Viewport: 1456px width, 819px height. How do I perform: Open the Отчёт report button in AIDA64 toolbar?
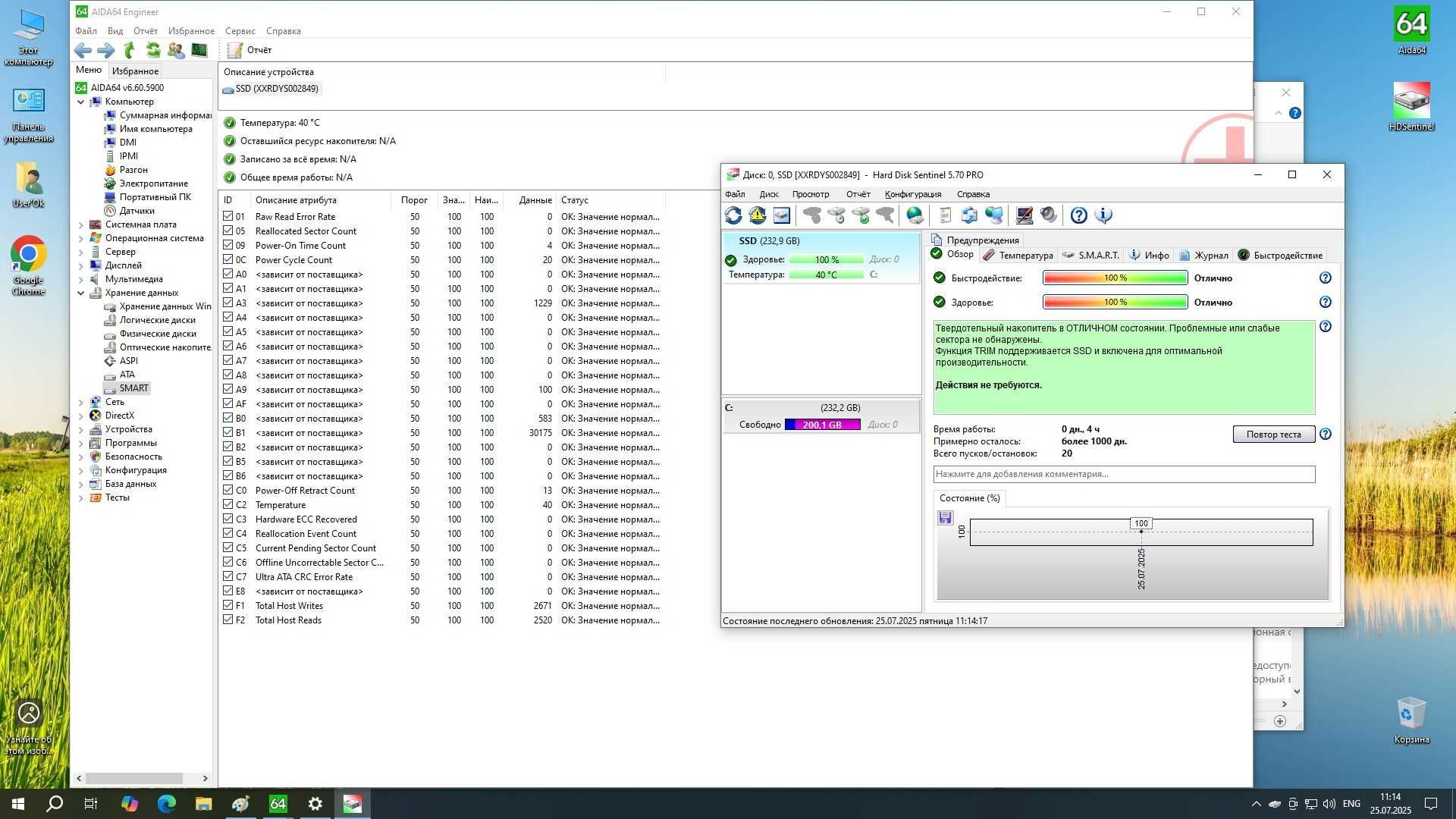click(x=250, y=50)
